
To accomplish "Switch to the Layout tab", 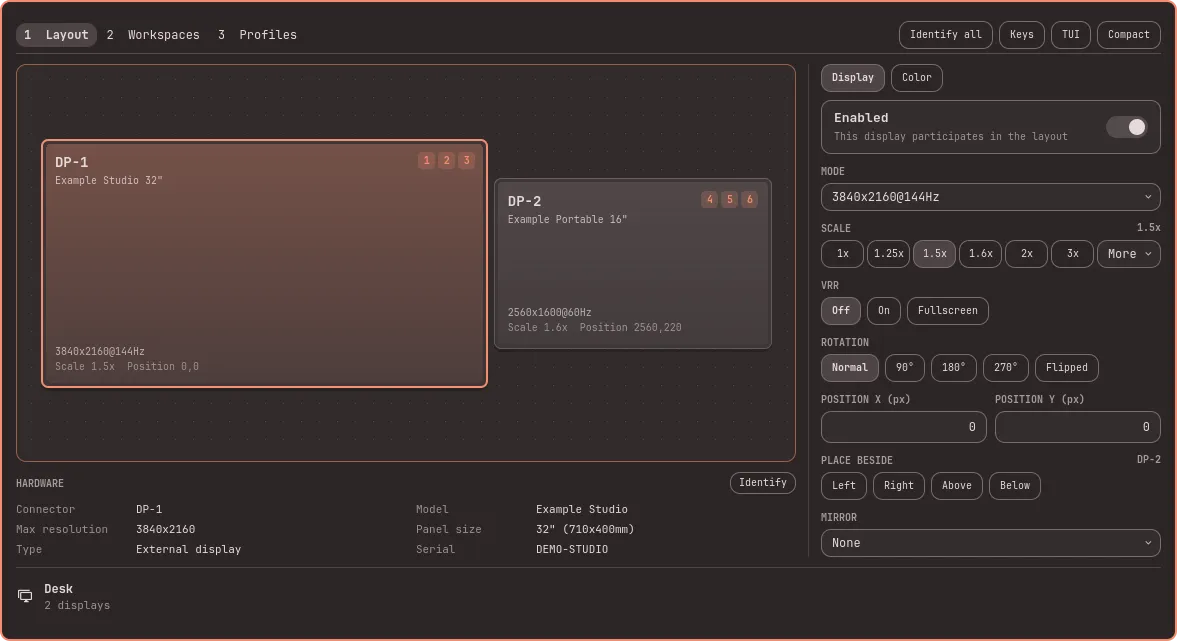I will pyautogui.click(x=56, y=35).
